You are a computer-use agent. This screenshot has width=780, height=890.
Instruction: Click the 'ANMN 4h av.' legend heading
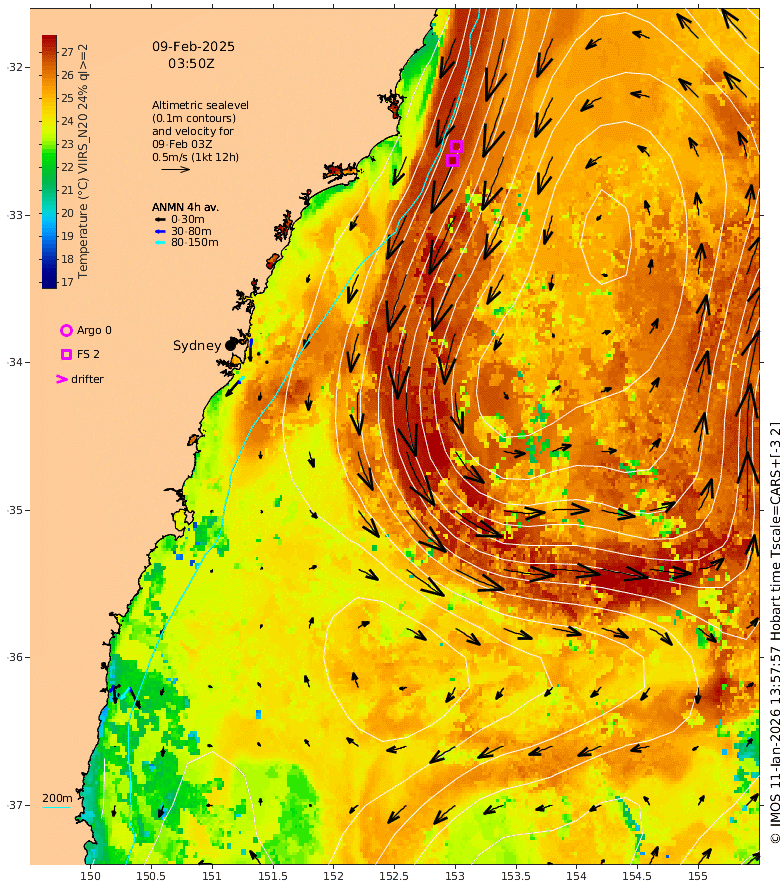(185, 207)
